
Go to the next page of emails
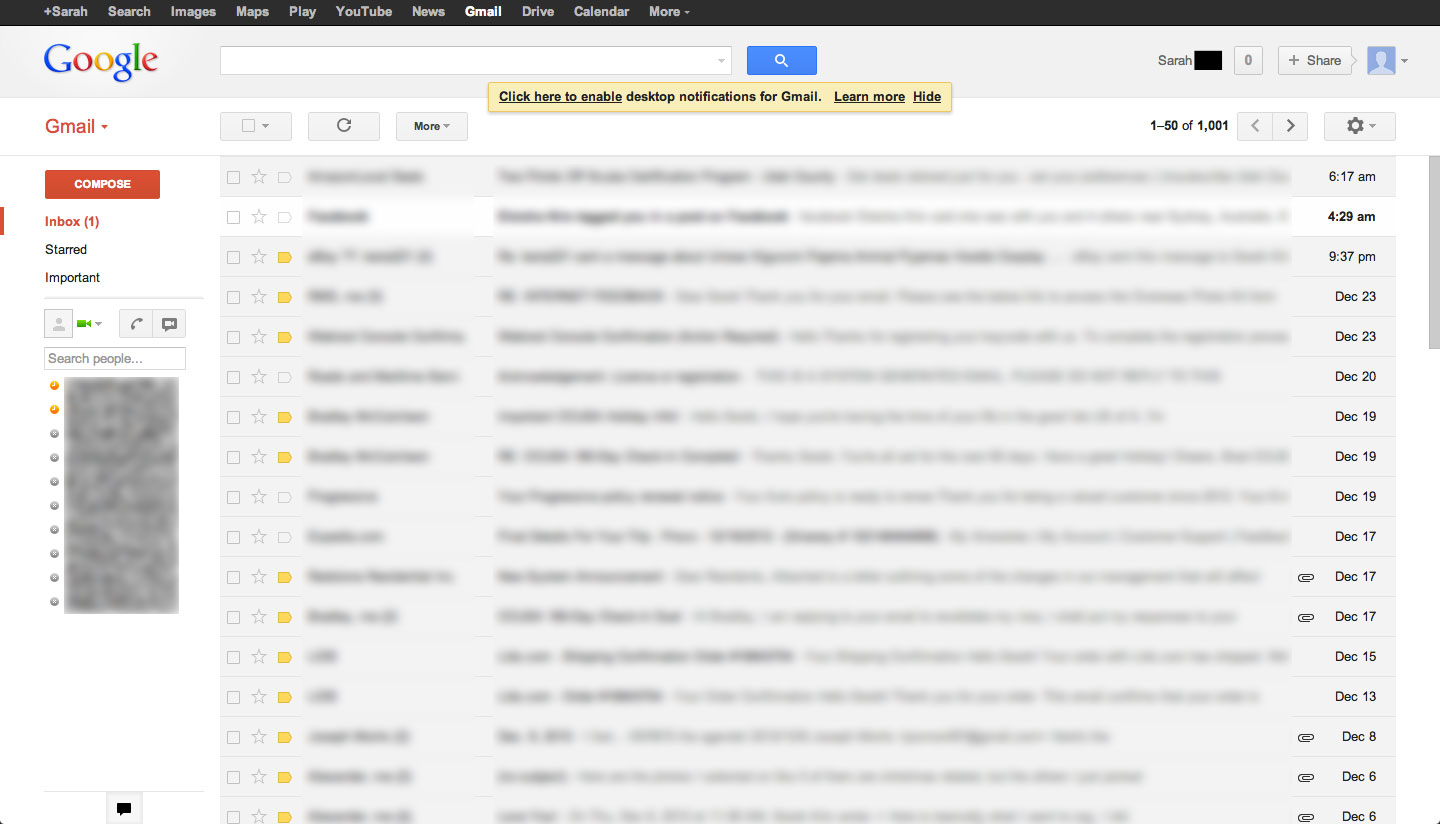[x=1290, y=126]
